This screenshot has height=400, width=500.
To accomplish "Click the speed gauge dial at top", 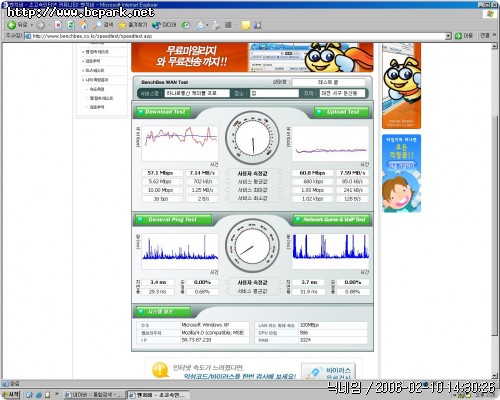I will pyautogui.click(x=252, y=138).
